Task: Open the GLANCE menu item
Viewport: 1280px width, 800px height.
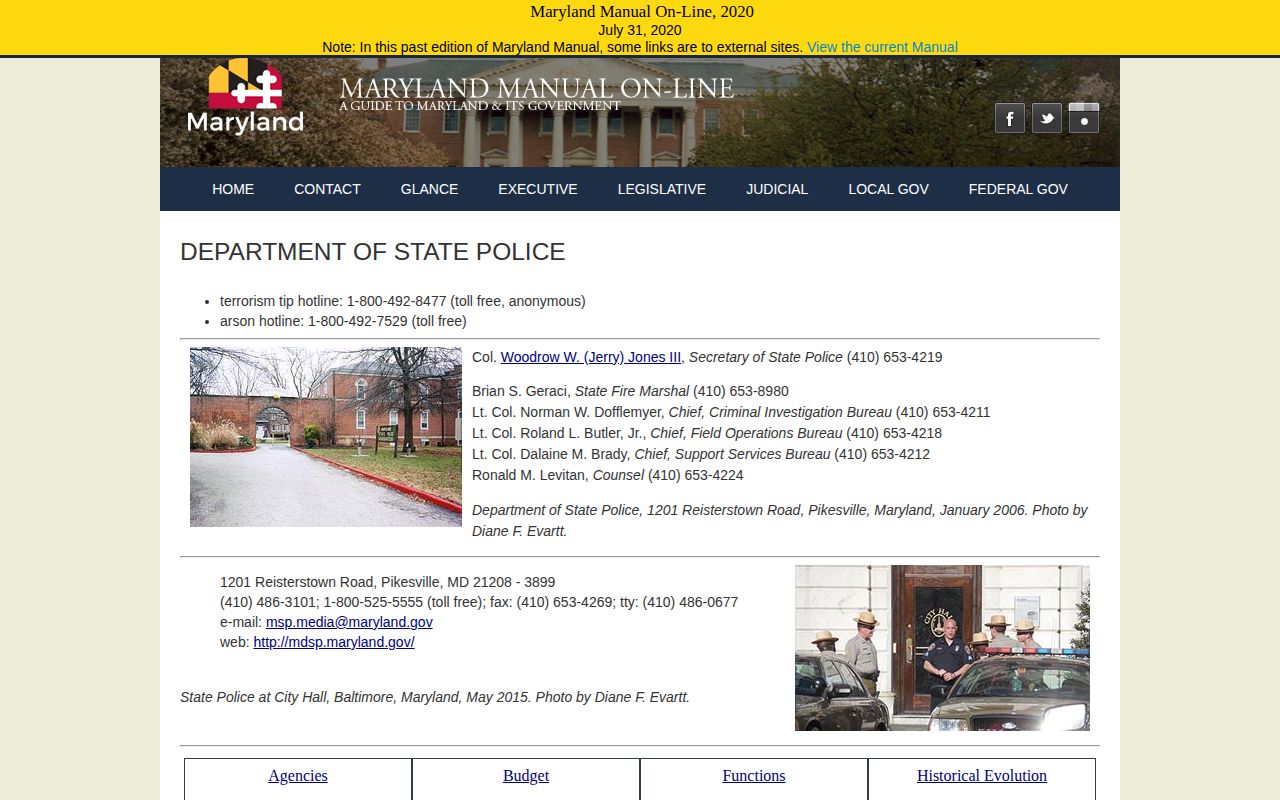Action: tap(429, 189)
